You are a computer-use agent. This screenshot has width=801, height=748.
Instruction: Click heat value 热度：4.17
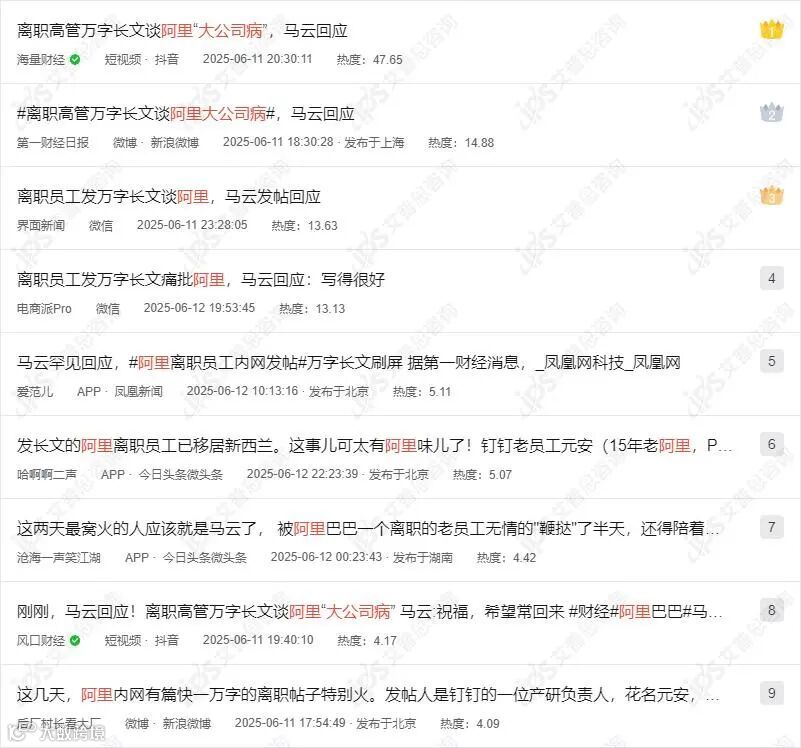(x=367, y=640)
